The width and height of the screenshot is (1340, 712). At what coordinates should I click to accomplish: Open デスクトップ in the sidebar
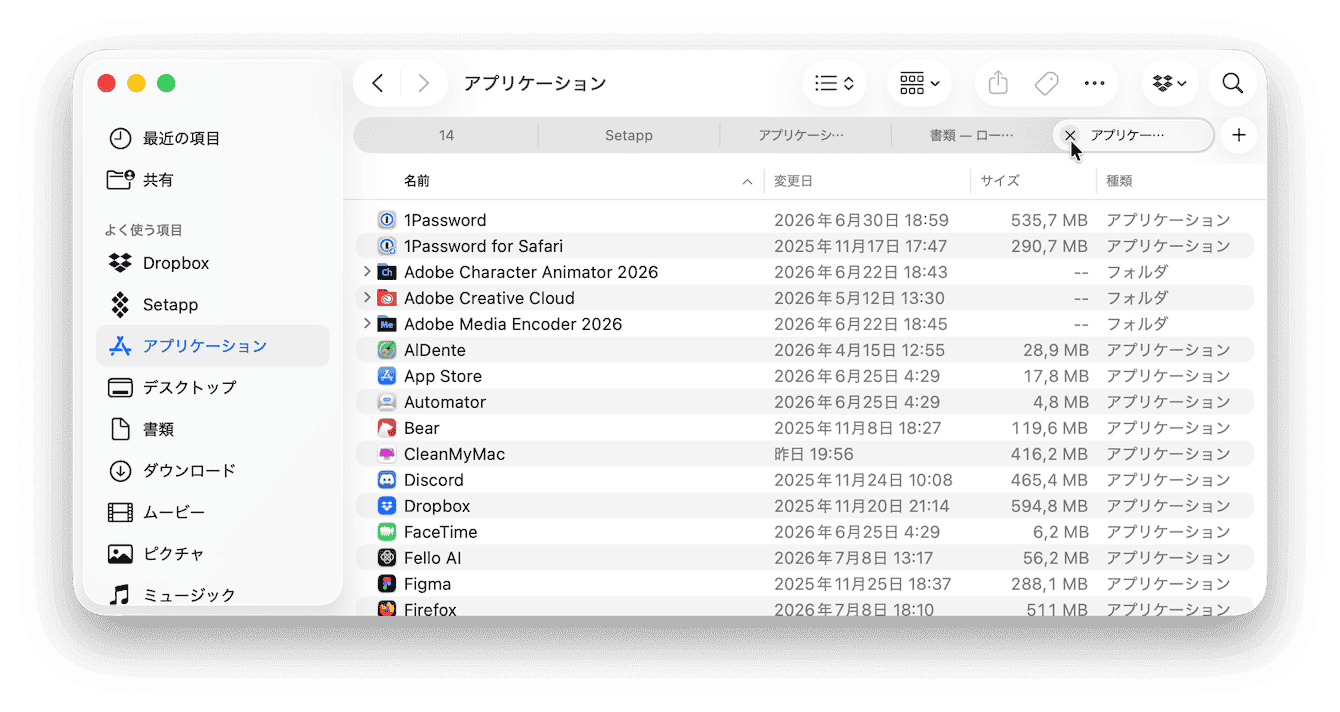pyautogui.click(x=213, y=387)
